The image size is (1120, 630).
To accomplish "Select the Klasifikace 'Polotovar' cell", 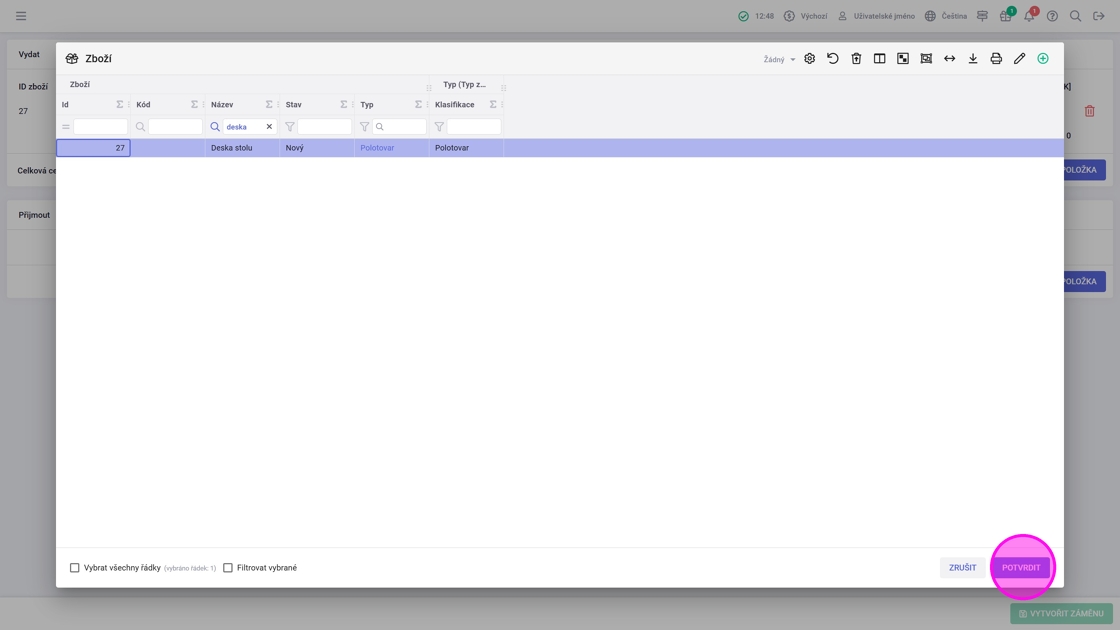I will click(x=466, y=148).
